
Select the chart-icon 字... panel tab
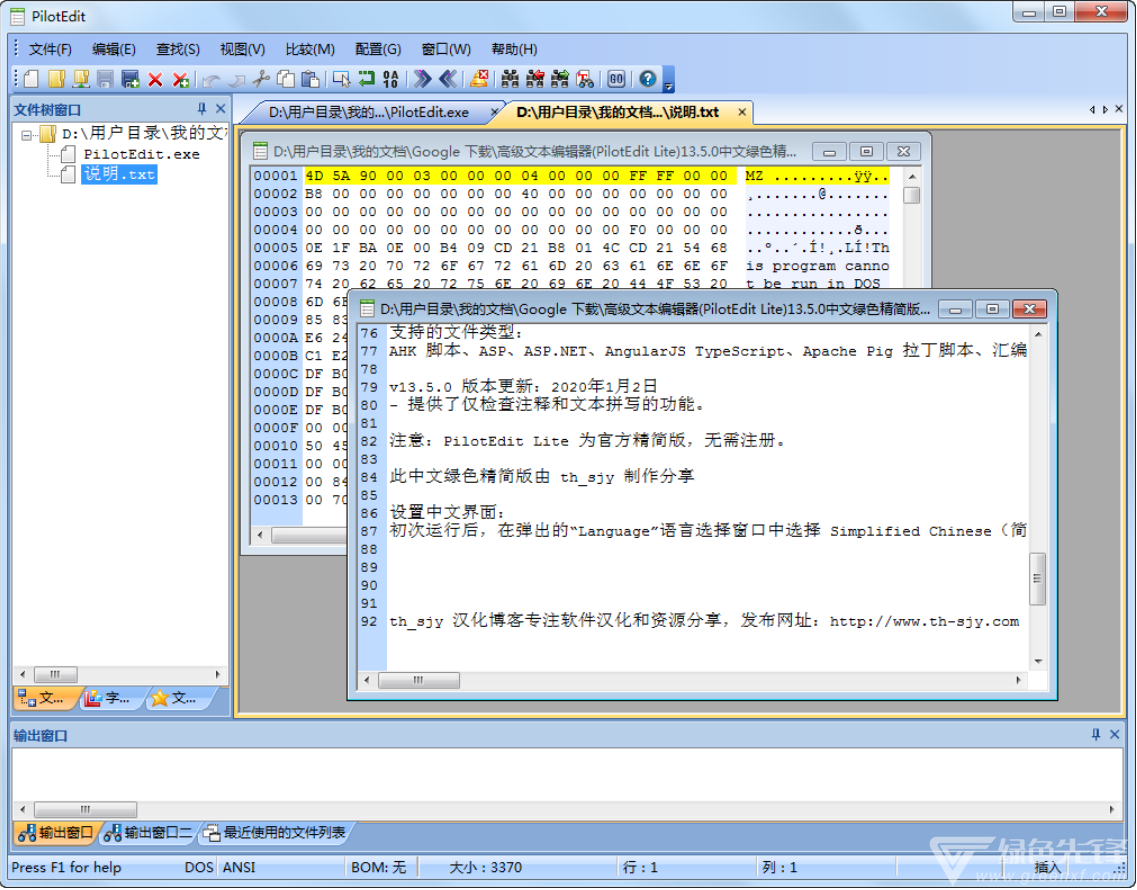pos(109,699)
